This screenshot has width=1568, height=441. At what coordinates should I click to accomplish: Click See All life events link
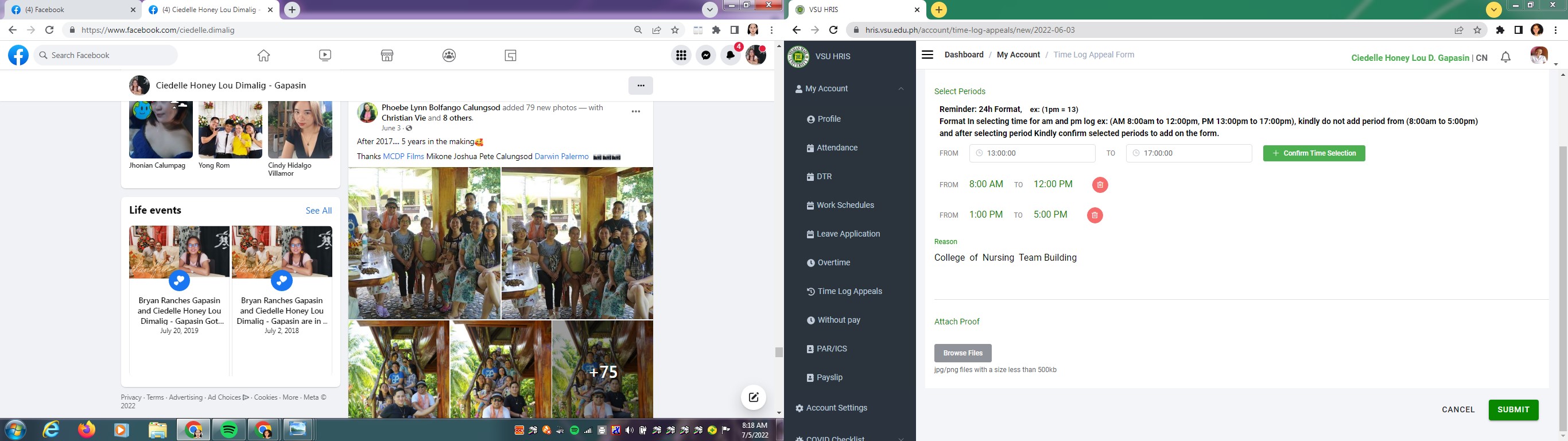319,211
